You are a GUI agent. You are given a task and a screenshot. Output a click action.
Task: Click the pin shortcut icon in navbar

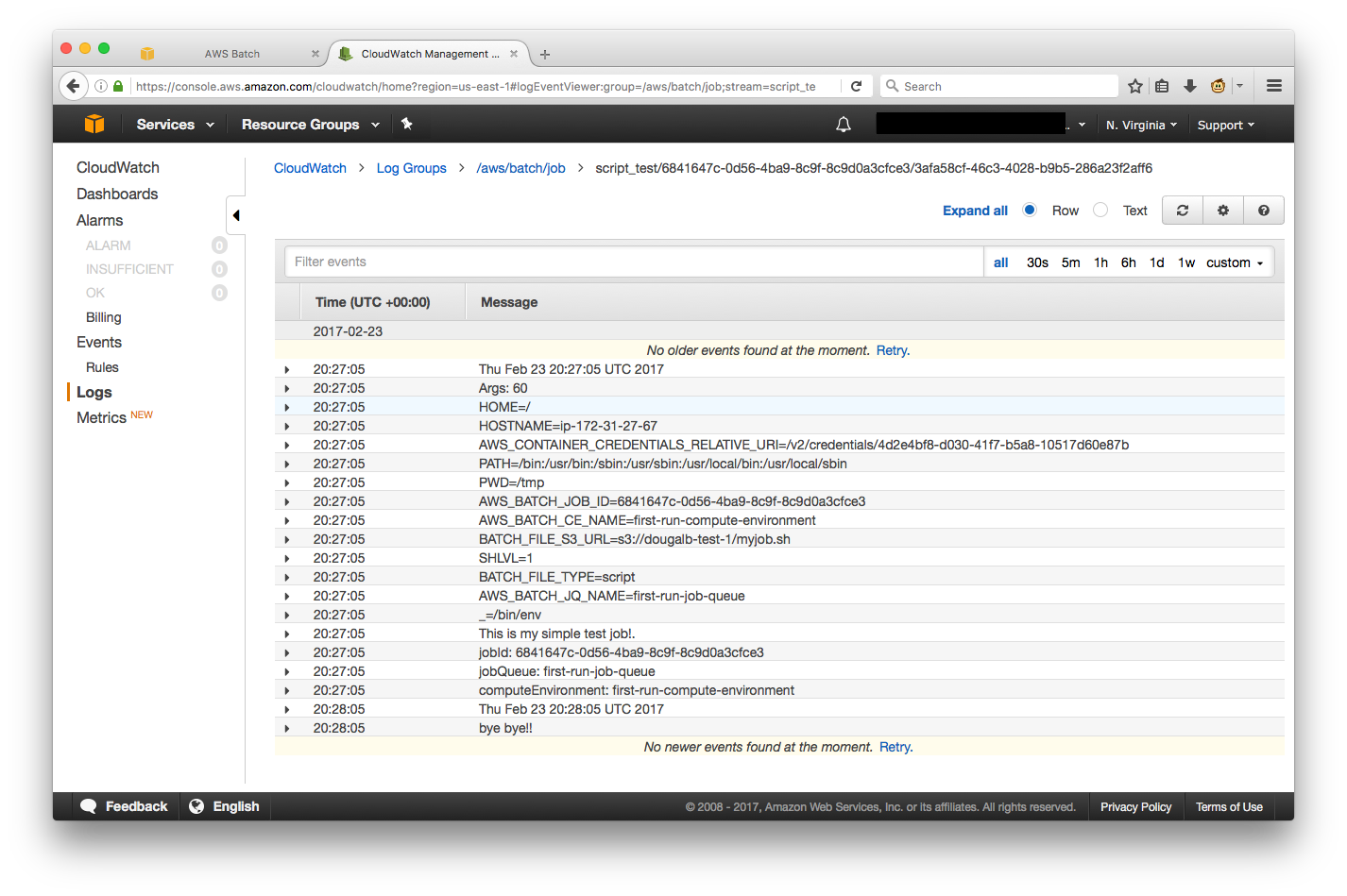click(407, 124)
